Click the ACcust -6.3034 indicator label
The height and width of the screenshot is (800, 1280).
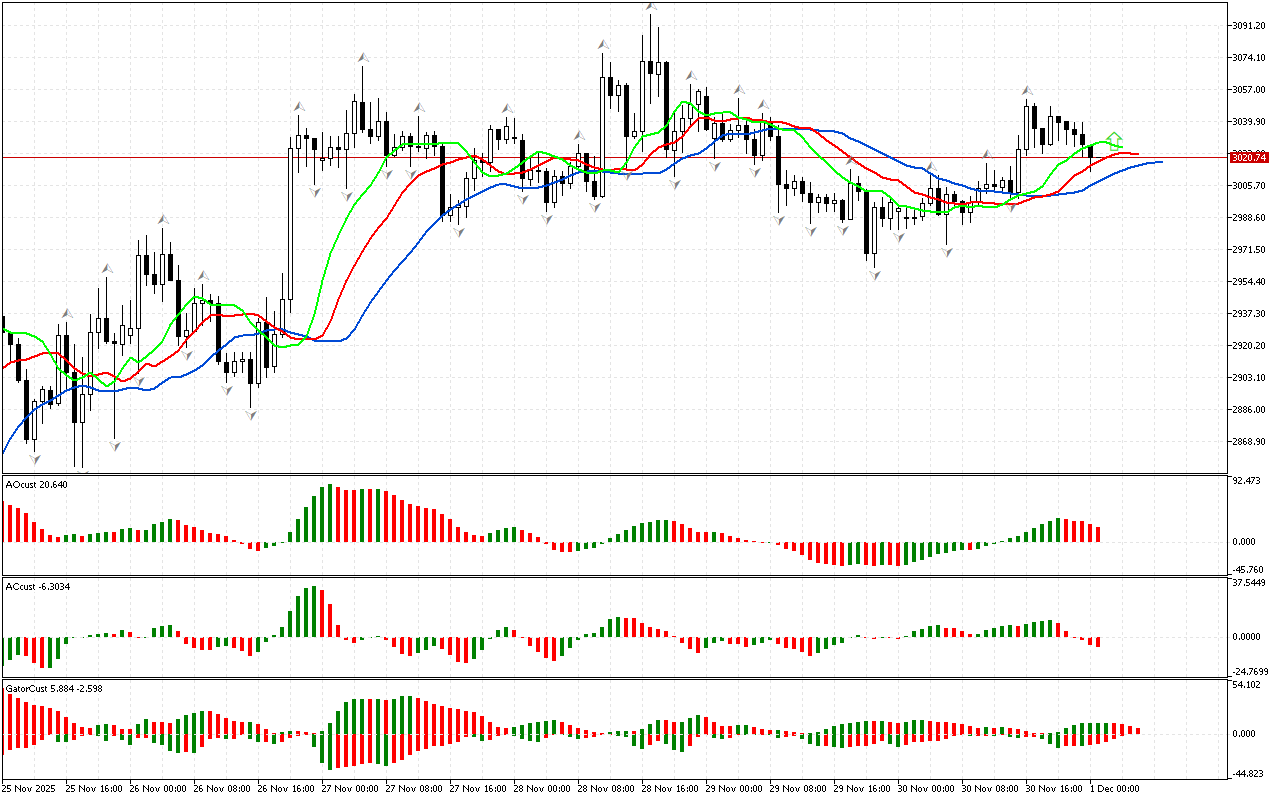[x=38, y=586]
